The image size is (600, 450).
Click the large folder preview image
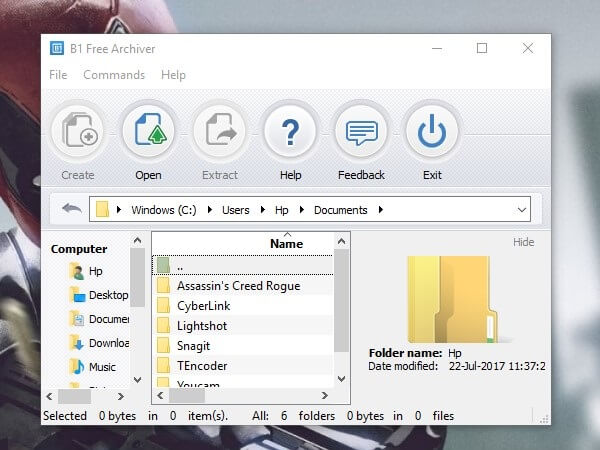click(x=453, y=300)
